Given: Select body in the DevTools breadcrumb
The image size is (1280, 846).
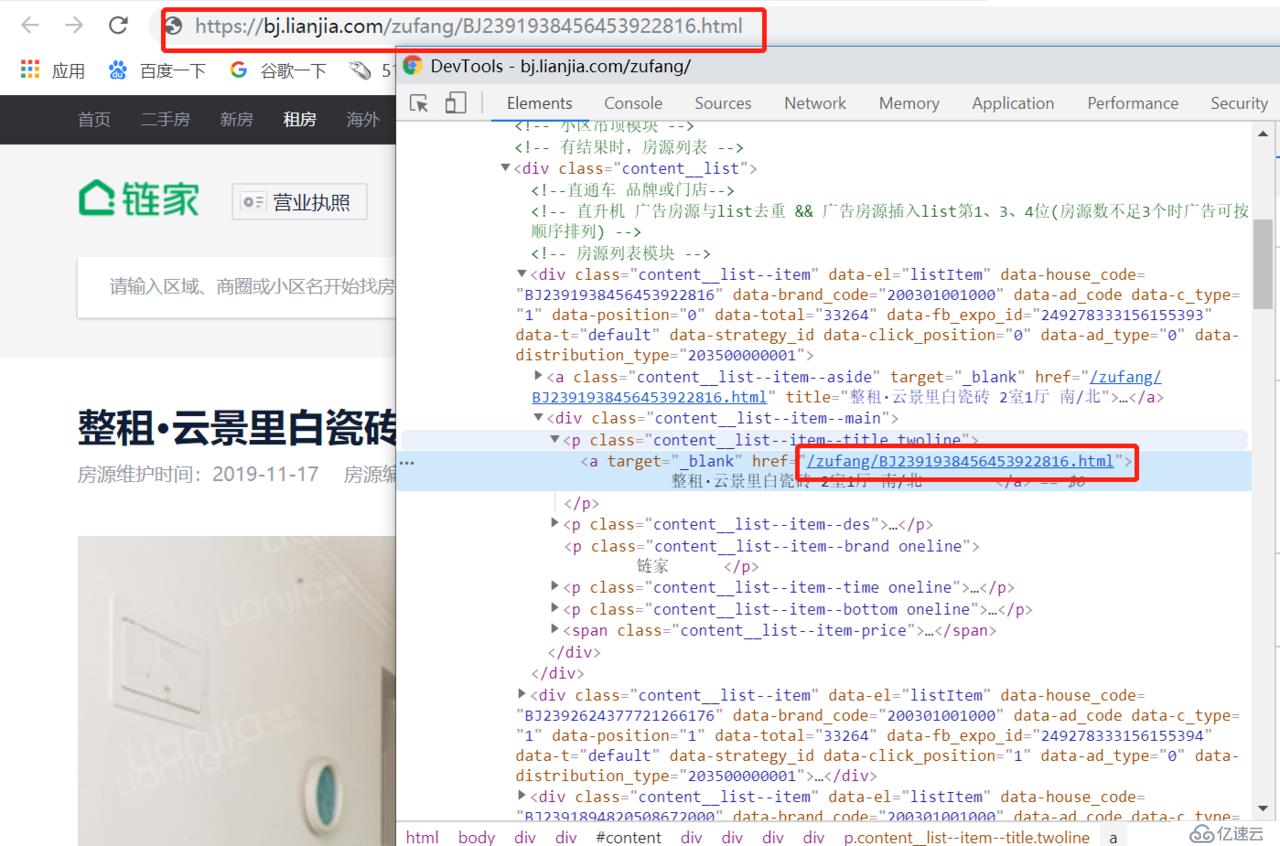Looking at the screenshot, I should 476,837.
